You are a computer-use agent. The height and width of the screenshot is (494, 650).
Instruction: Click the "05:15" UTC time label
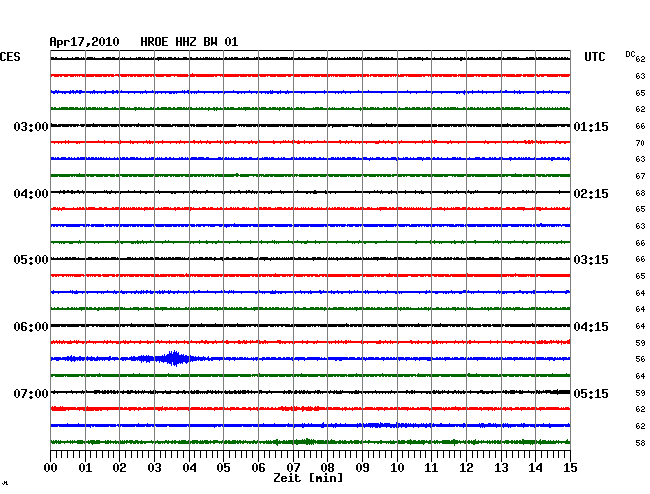coord(591,393)
